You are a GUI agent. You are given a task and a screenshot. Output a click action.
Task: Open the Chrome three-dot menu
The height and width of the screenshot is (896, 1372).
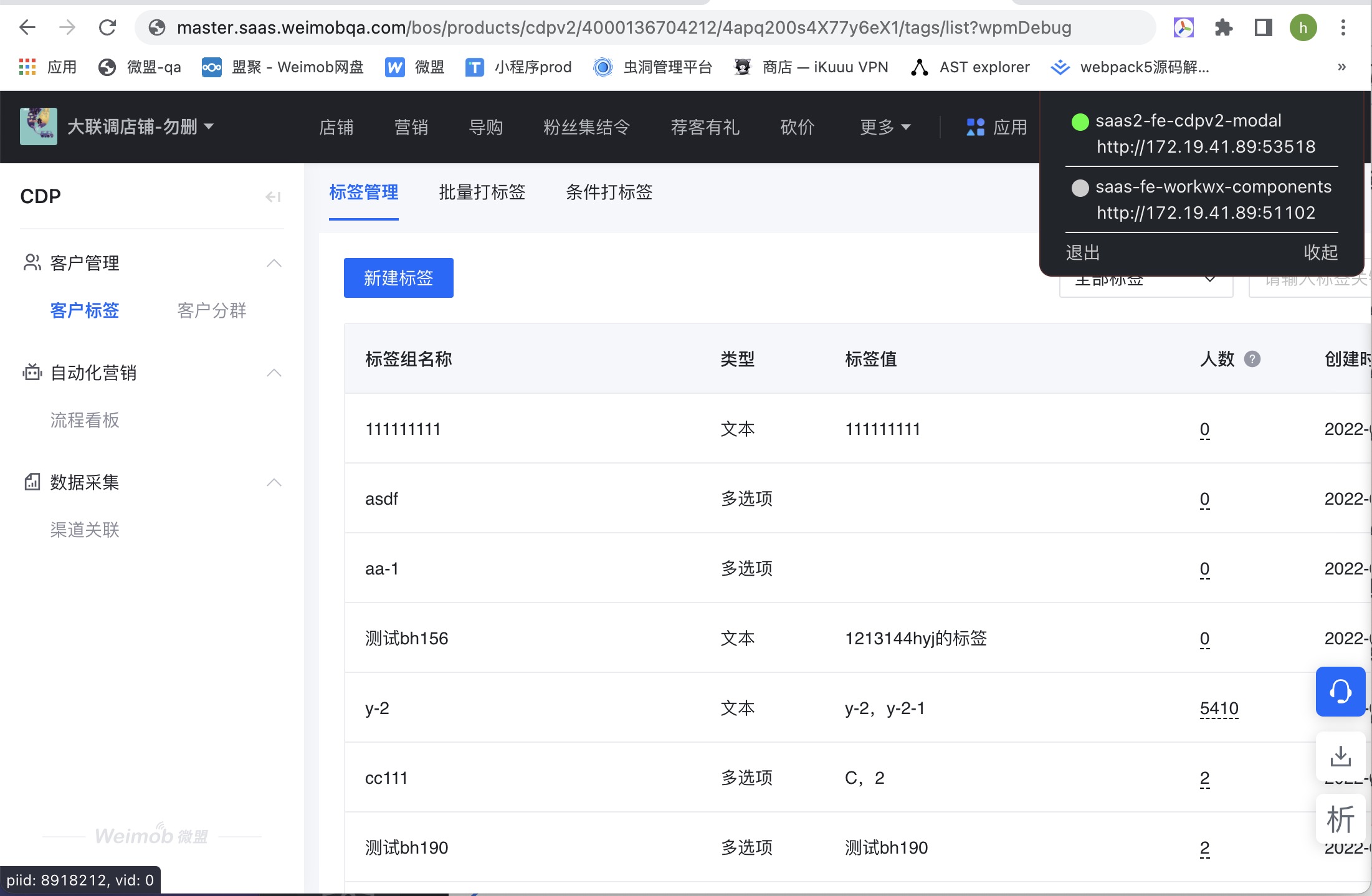[x=1343, y=27]
